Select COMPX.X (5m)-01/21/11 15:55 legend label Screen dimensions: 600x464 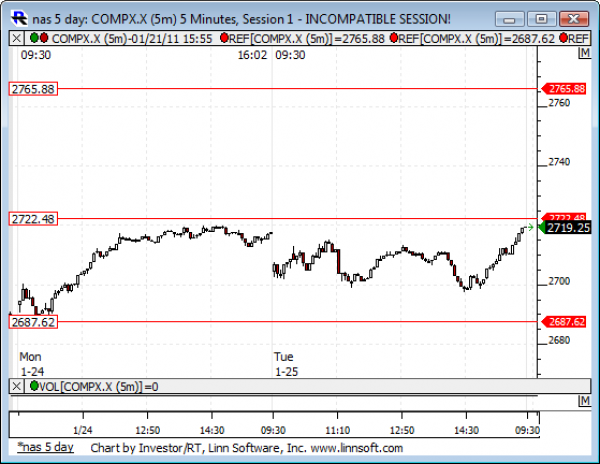132,39
